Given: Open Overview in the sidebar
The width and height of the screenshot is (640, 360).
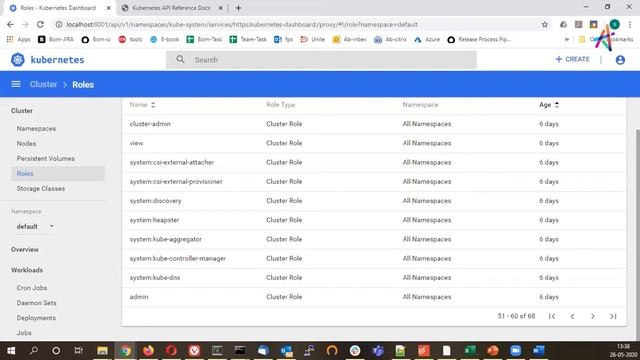Looking at the screenshot, I should point(25,249).
